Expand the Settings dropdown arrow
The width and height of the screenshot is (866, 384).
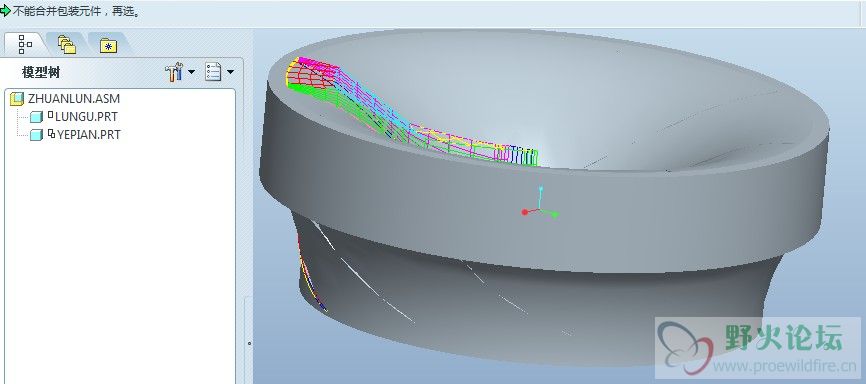point(191,72)
